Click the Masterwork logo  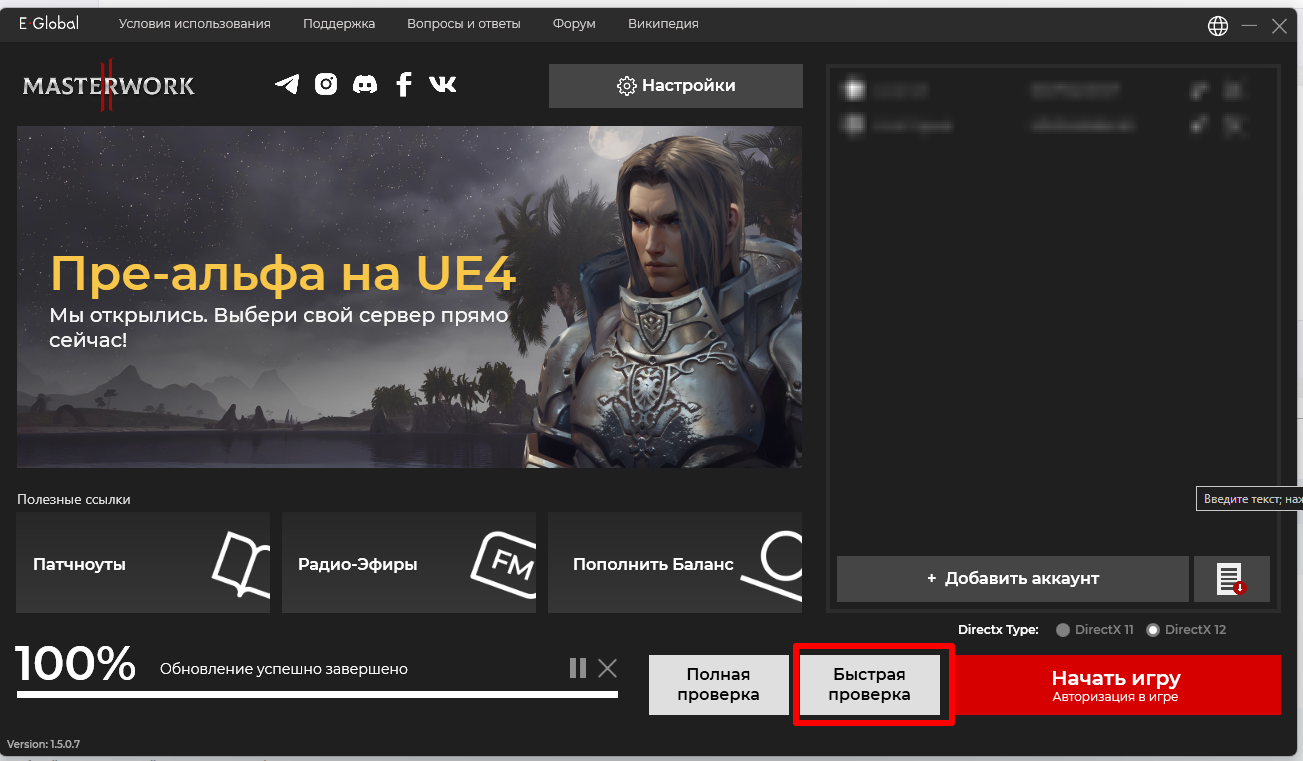(108, 86)
